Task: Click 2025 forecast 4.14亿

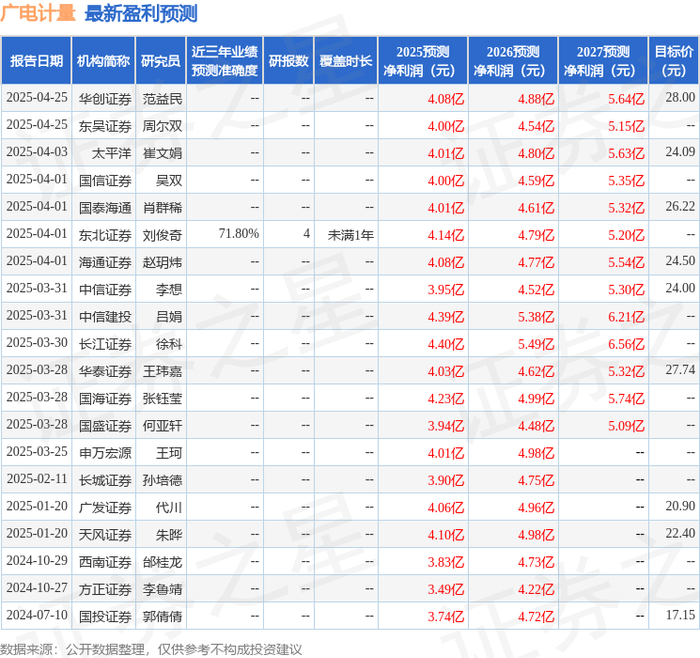Action: coord(446,235)
